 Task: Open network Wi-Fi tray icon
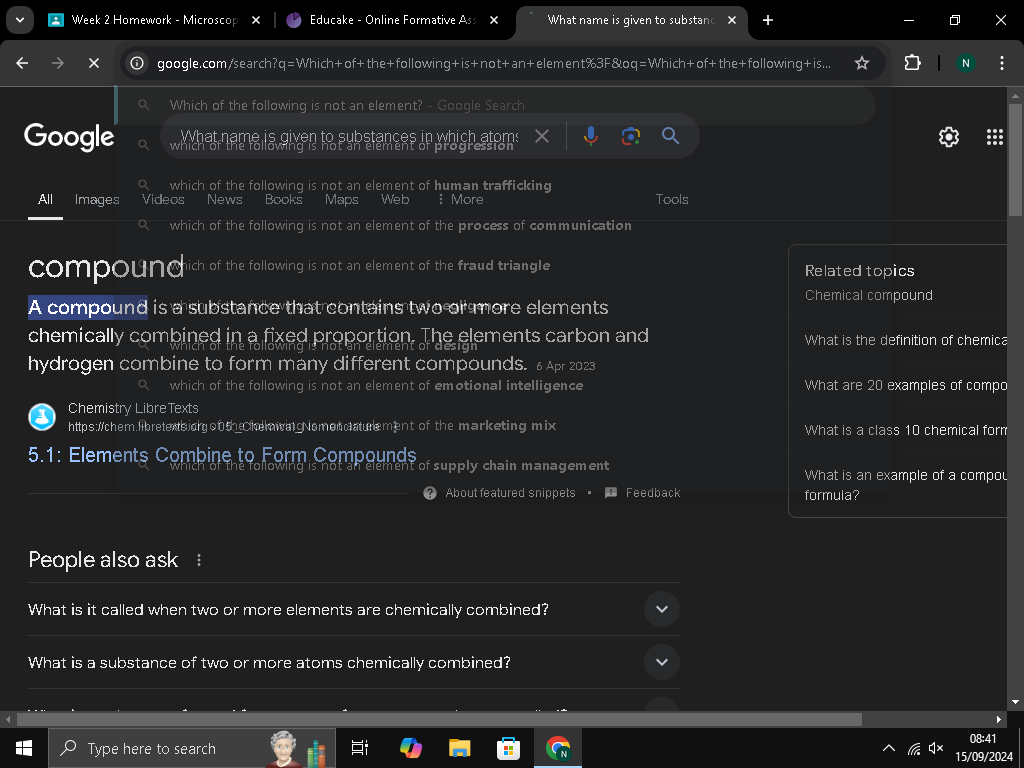click(x=914, y=748)
